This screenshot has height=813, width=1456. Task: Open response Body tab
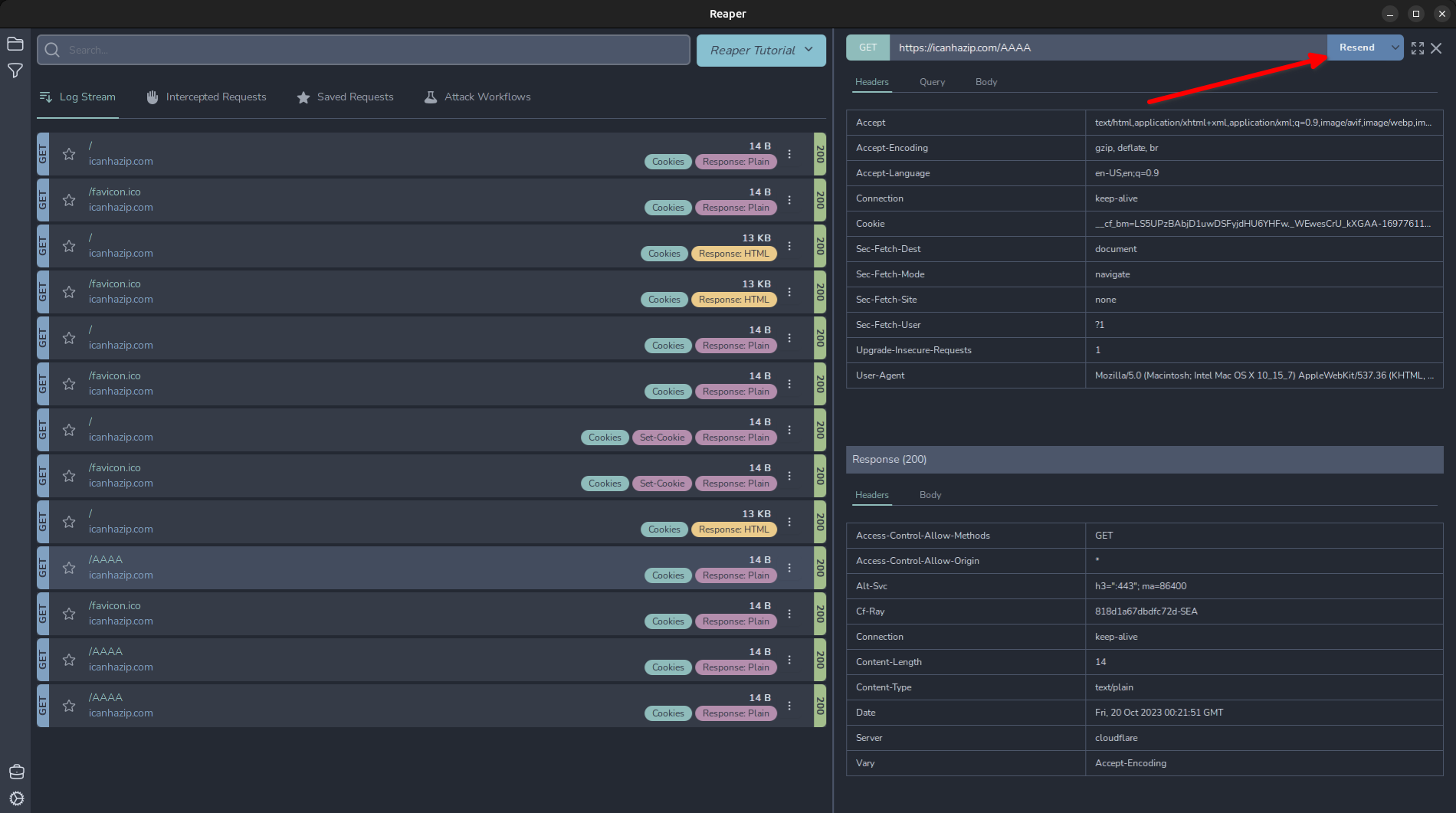[x=930, y=495]
